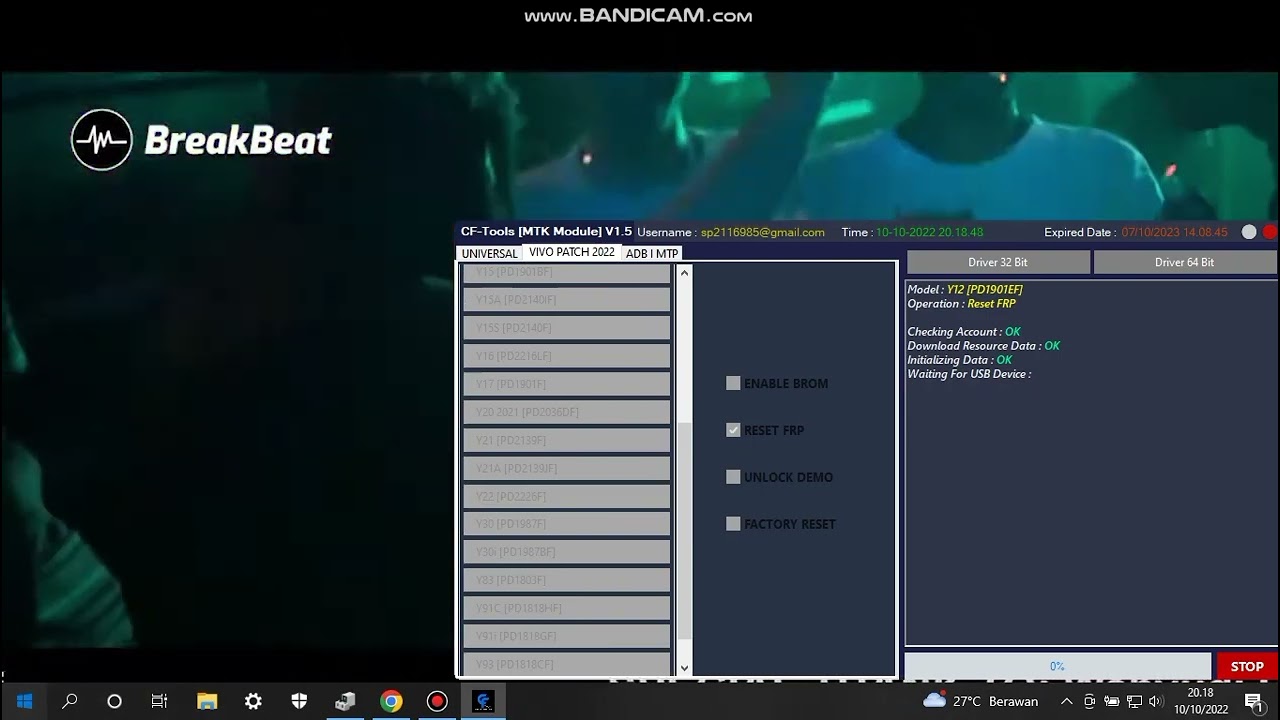
Task: Open File Explorer from the taskbar
Action: coord(207,701)
